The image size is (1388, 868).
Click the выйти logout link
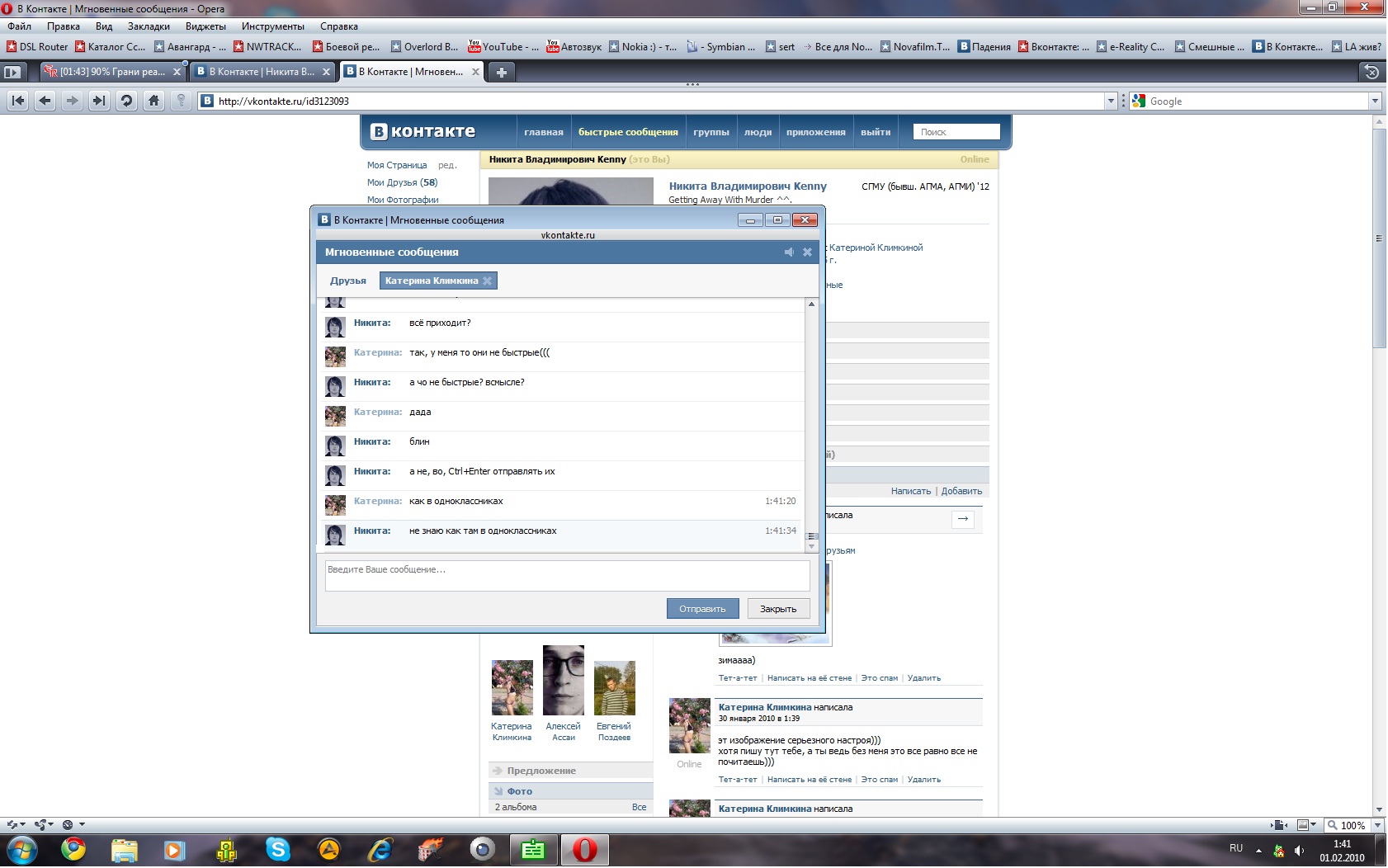[876, 132]
